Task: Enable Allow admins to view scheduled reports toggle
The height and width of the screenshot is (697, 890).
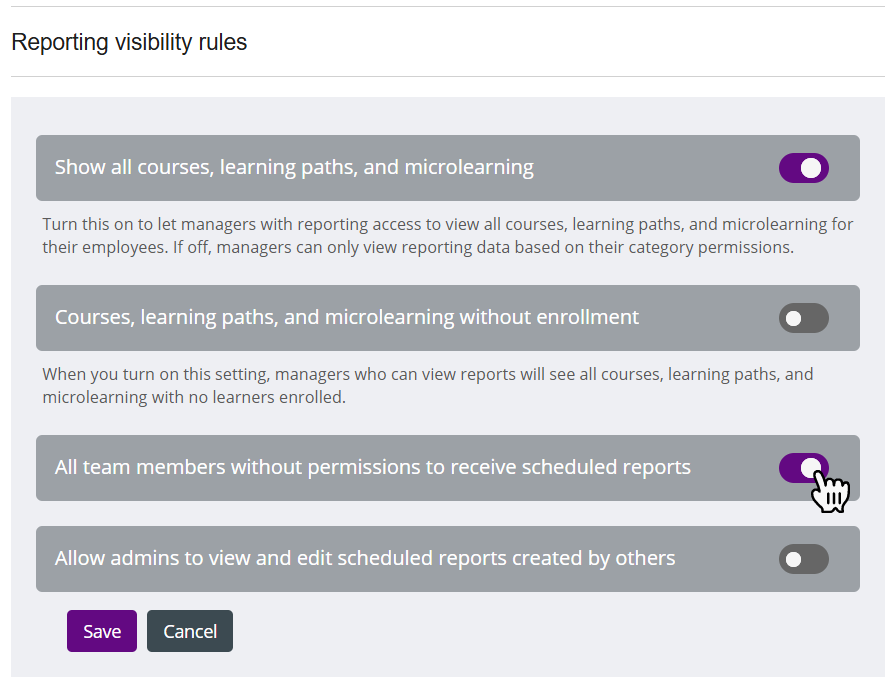Action: (x=803, y=559)
